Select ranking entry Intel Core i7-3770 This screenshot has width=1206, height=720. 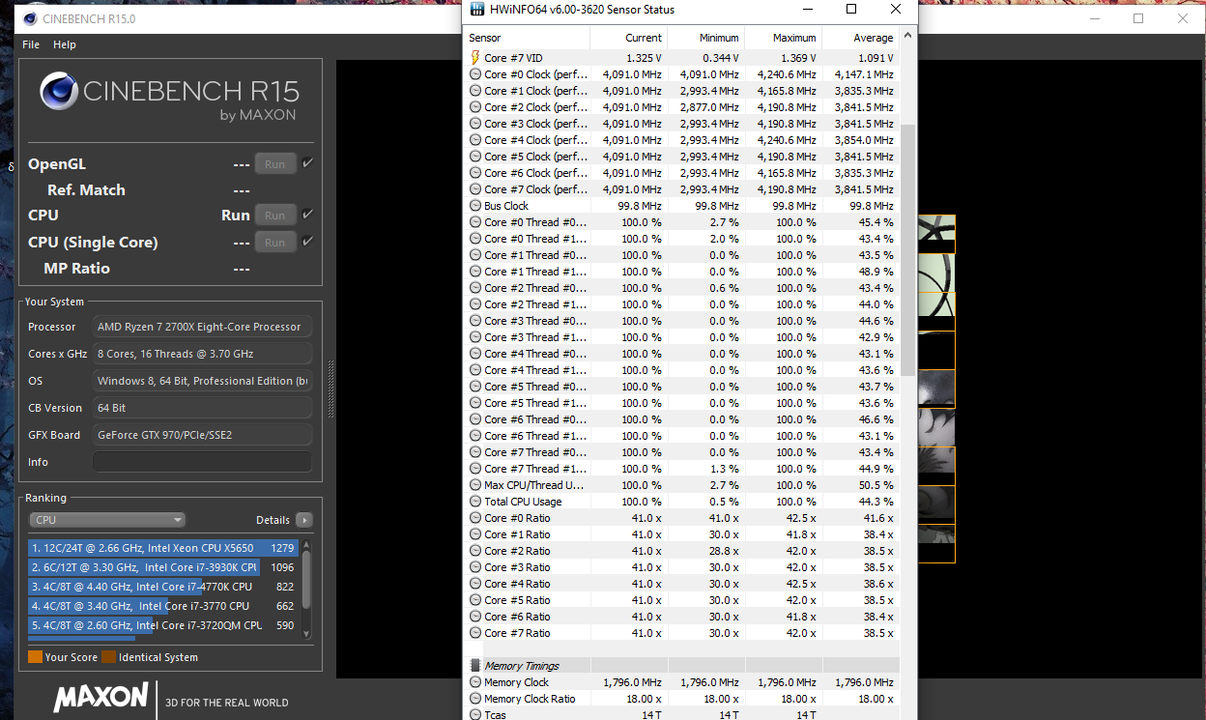coord(162,606)
